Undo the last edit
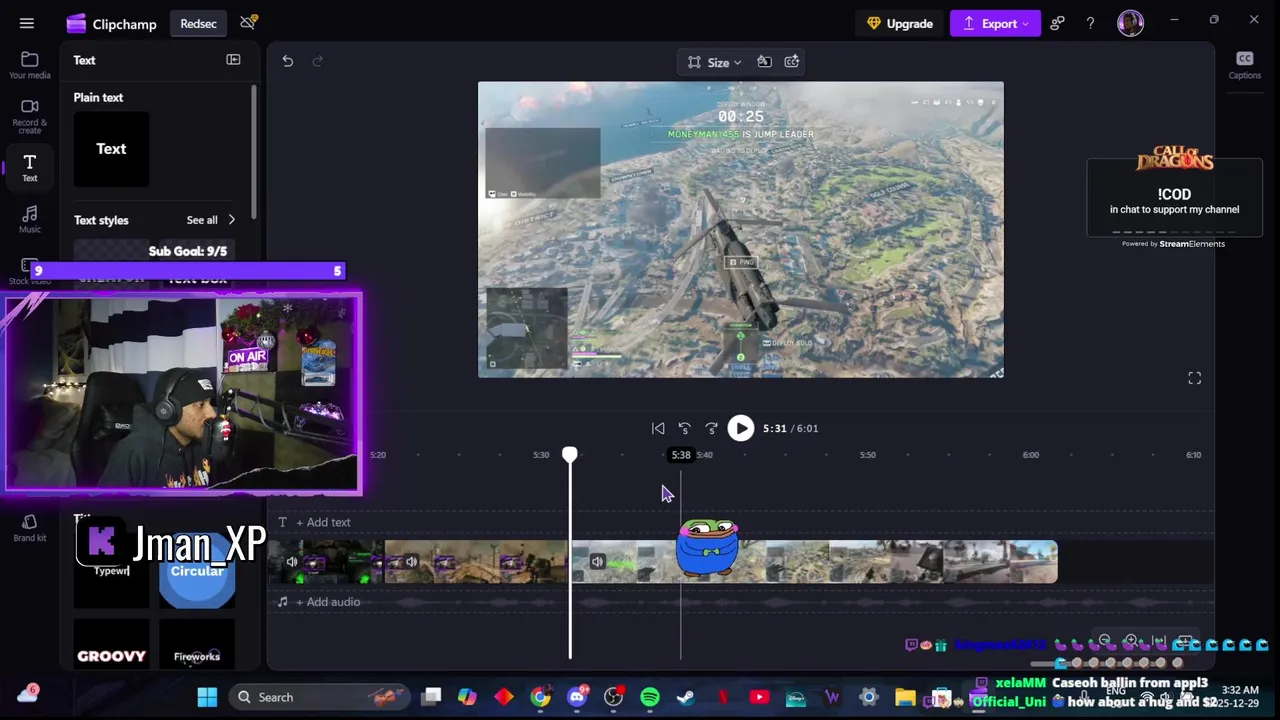Screen dimensions: 1280x720 click(288, 61)
